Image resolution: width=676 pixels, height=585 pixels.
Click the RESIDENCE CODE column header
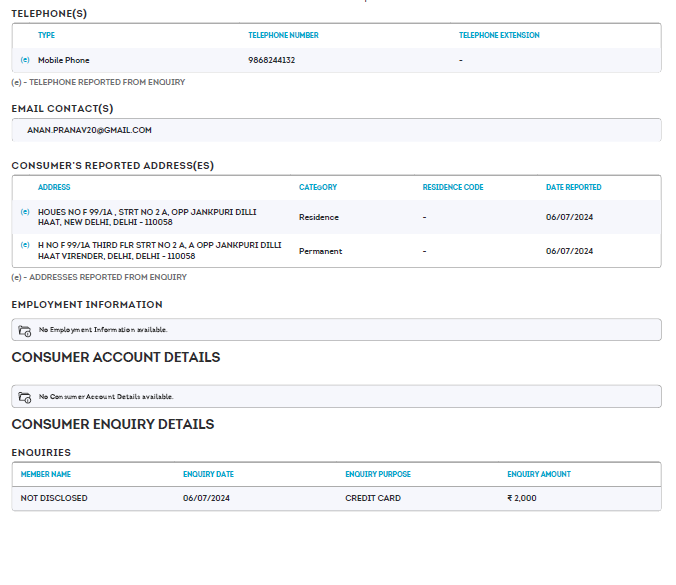pyautogui.click(x=453, y=187)
